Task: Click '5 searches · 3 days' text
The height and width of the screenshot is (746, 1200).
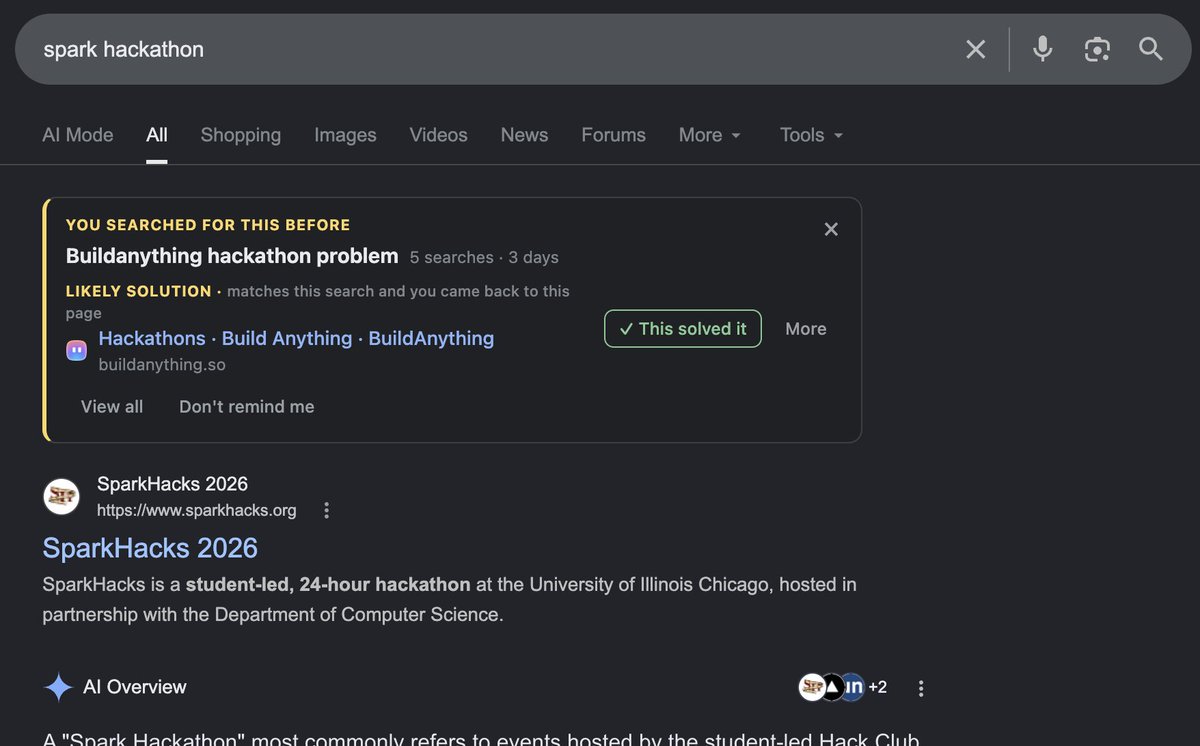Action: click(484, 257)
